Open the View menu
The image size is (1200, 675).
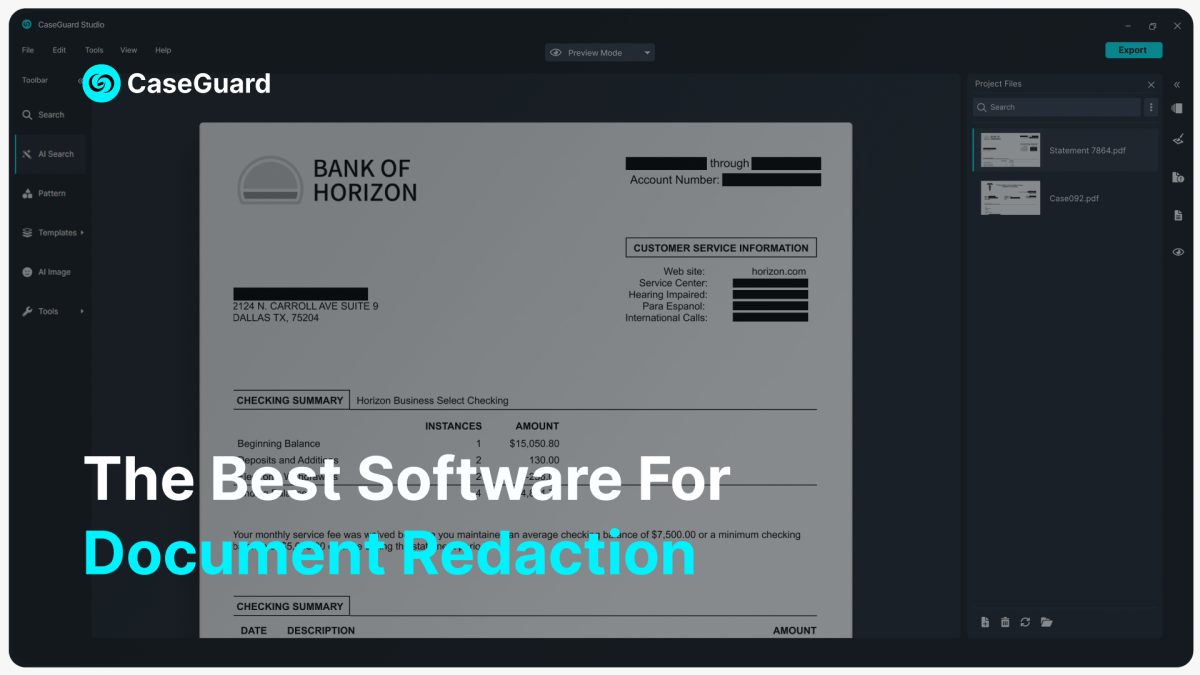click(129, 50)
